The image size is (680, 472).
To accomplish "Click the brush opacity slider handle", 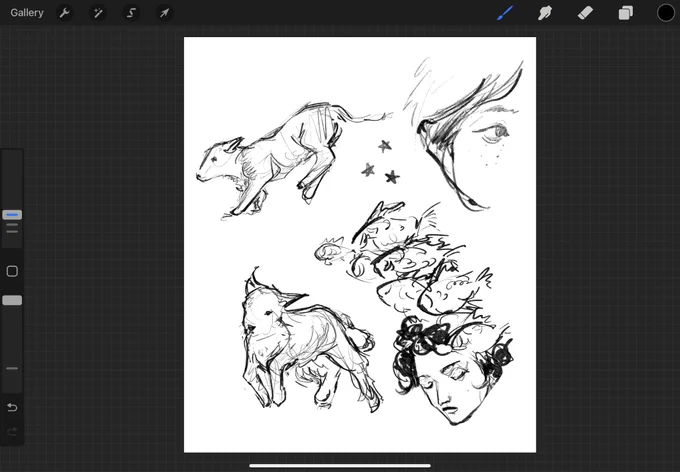I will tap(12, 300).
